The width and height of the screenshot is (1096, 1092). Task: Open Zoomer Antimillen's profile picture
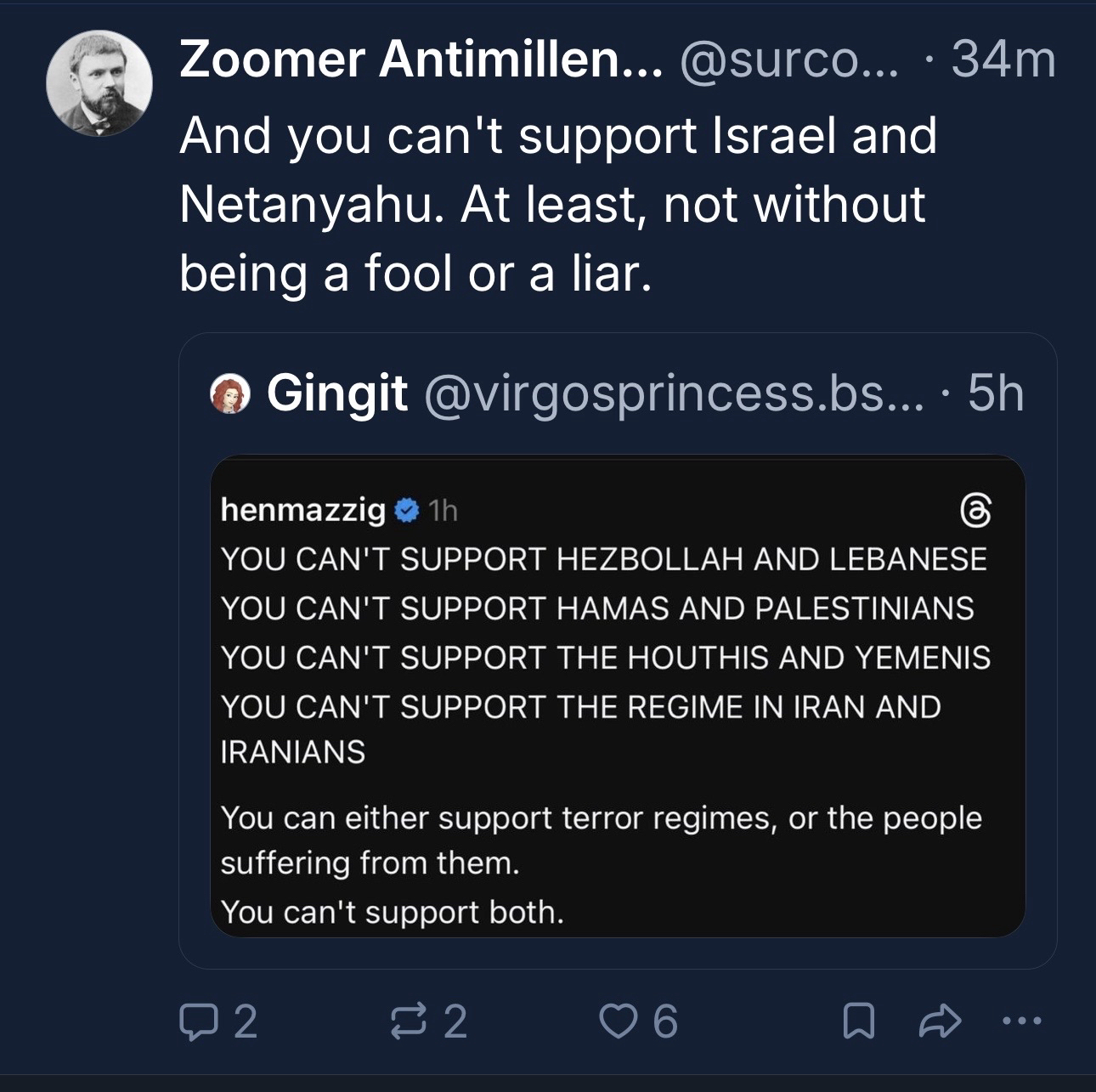[x=99, y=83]
